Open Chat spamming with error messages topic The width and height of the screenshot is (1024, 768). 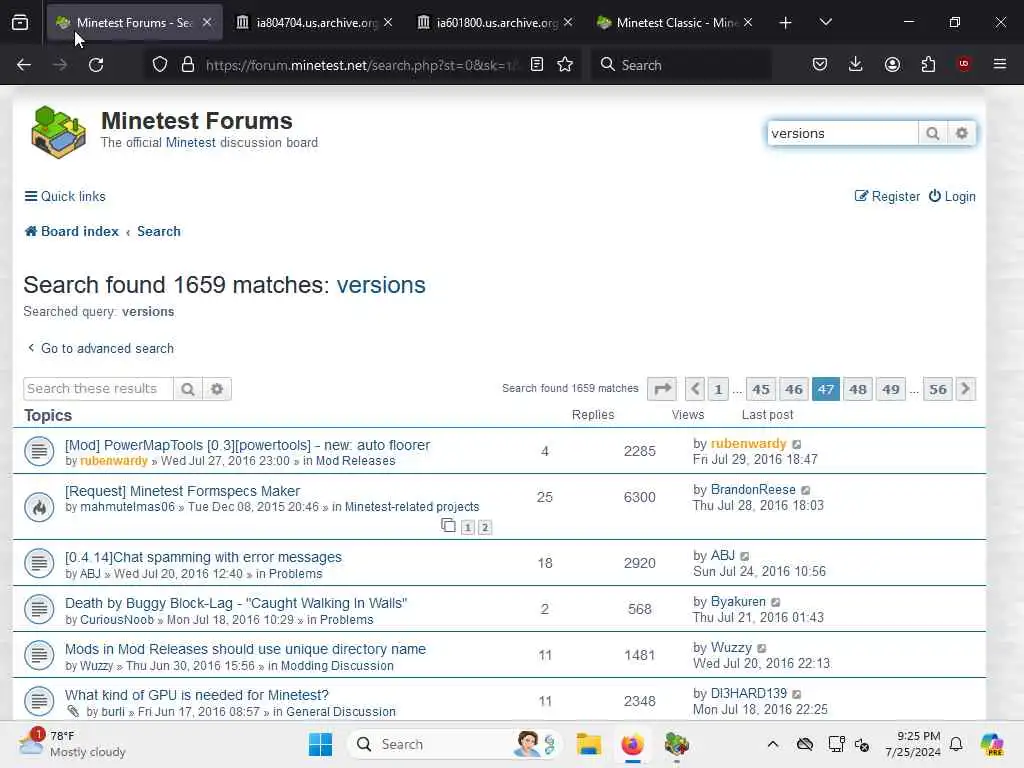tap(203, 557)
